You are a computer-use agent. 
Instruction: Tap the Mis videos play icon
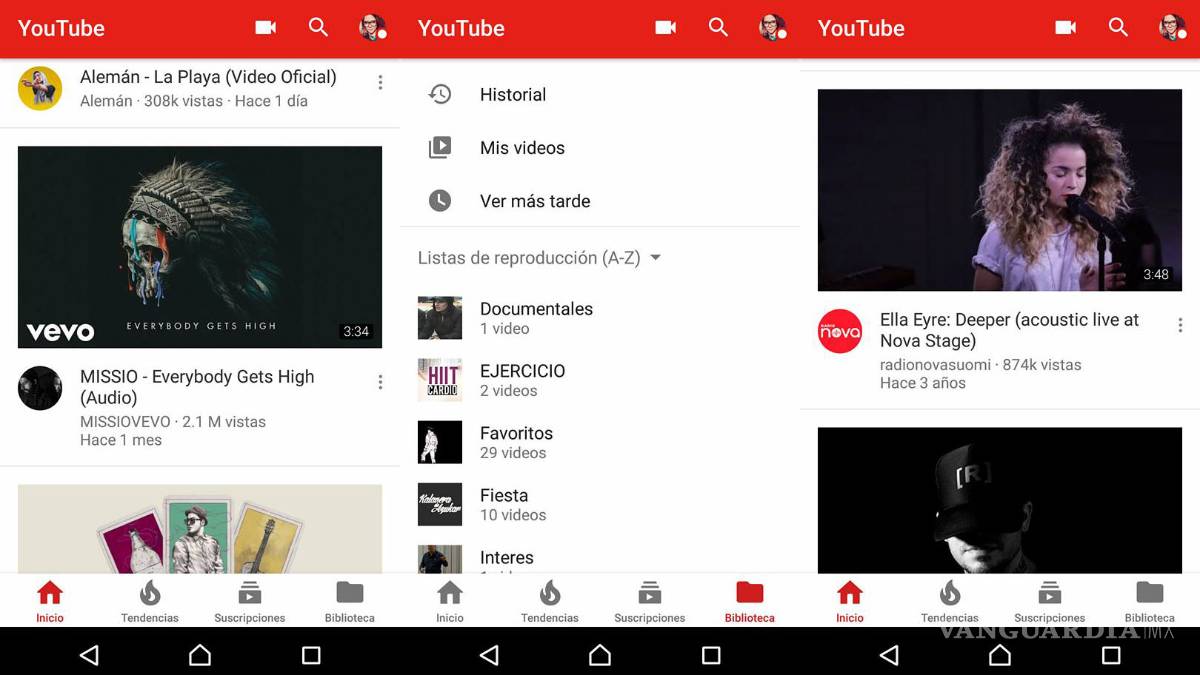click(x=440, y=148)
